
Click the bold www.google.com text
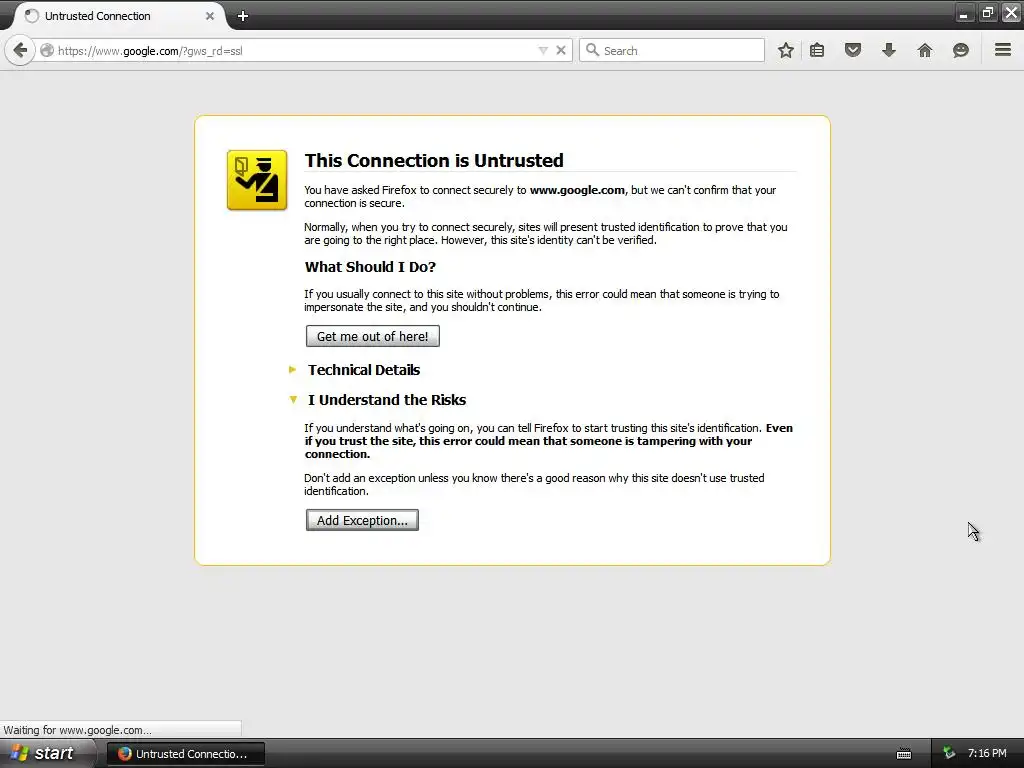(577, 190)
